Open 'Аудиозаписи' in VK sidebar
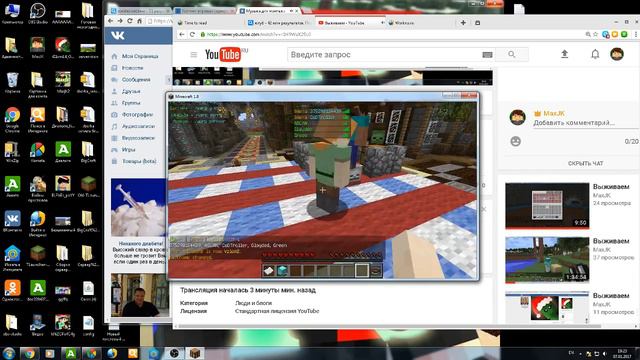The height and width of the screenshot is (360, 640). coord(138,127)
